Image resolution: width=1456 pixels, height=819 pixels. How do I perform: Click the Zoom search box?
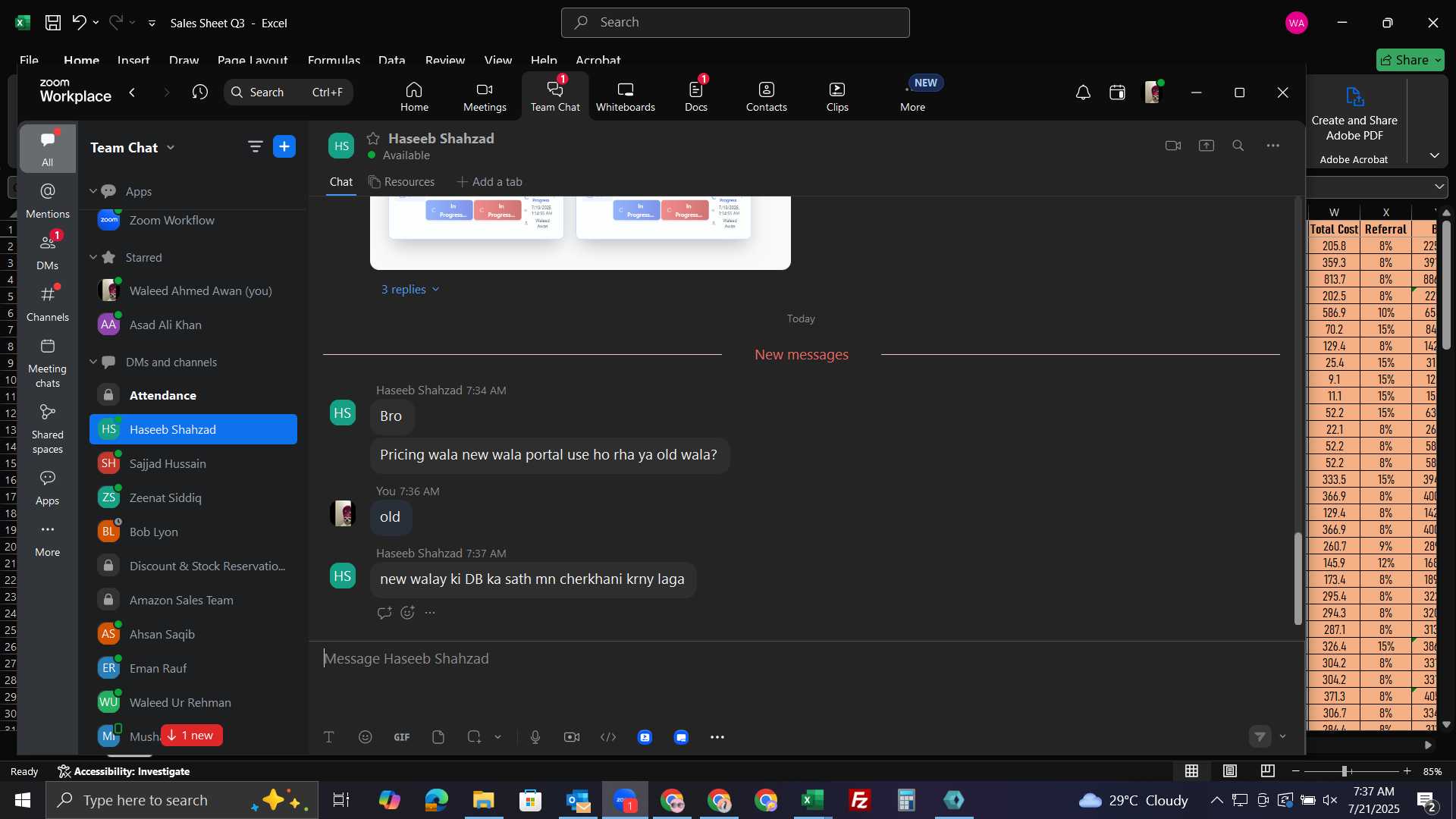pyautogui.click(x=288, y=93)
